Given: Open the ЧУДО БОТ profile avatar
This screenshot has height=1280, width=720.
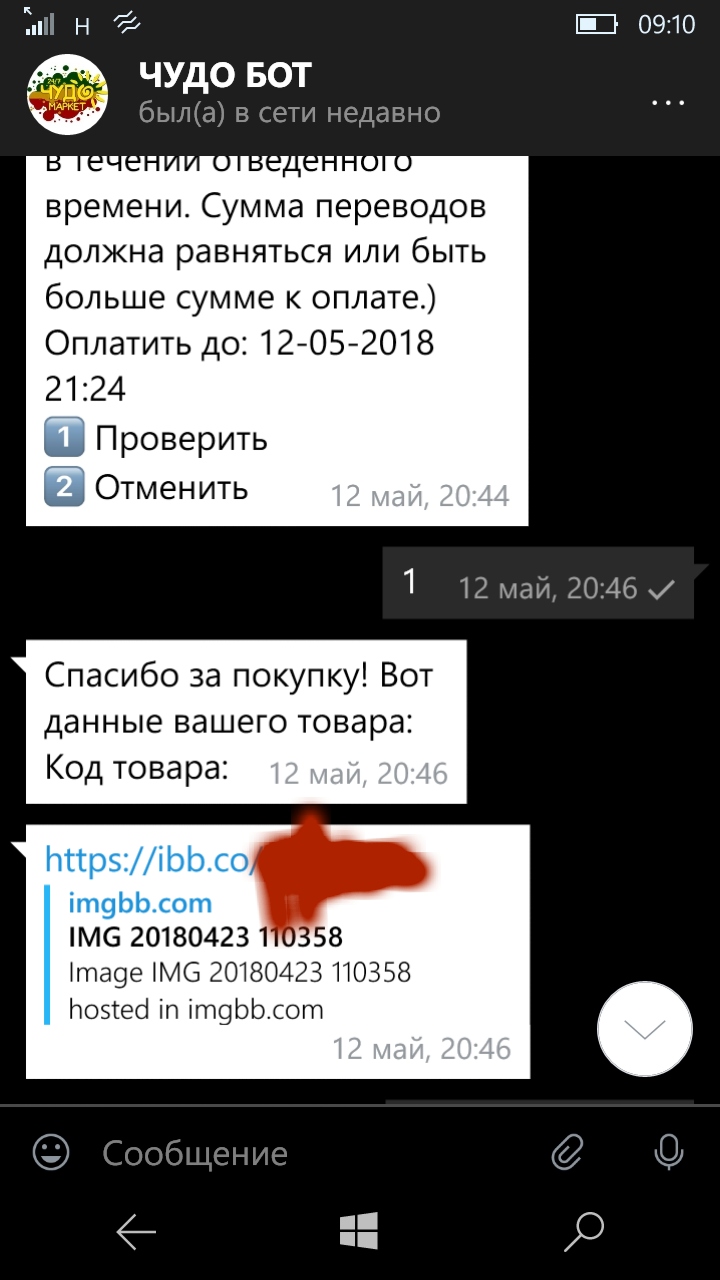Looking at the screenshot, I should (x=67, y=95).
